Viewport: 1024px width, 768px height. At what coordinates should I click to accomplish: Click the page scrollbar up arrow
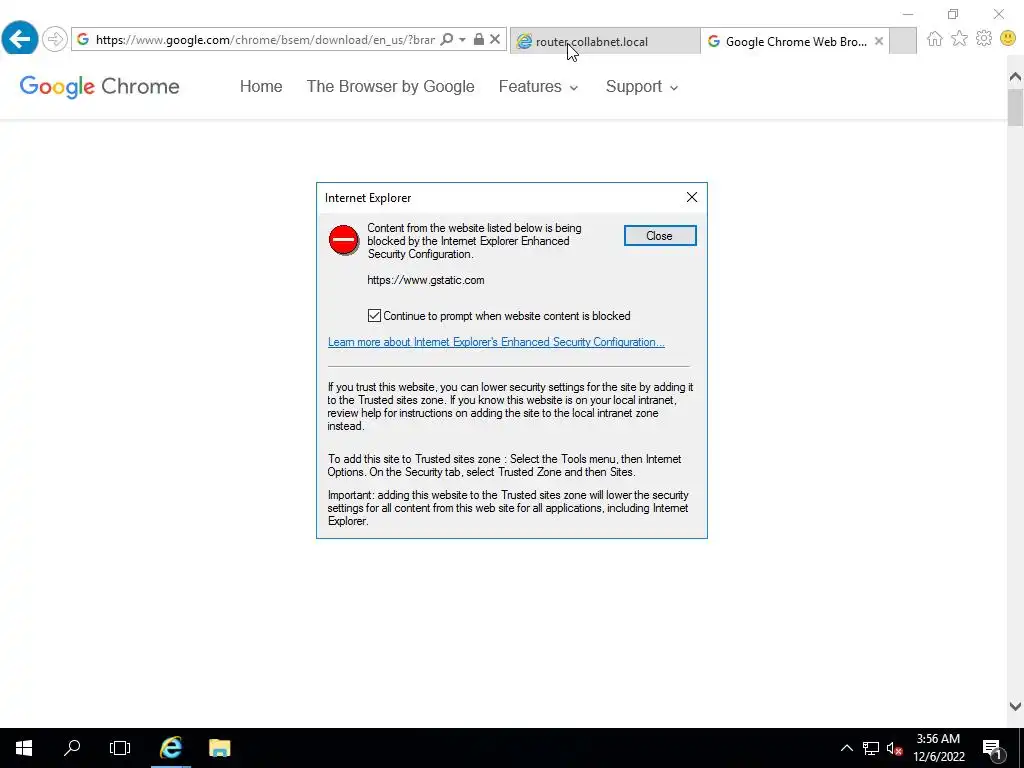(x=1015, y=77)
